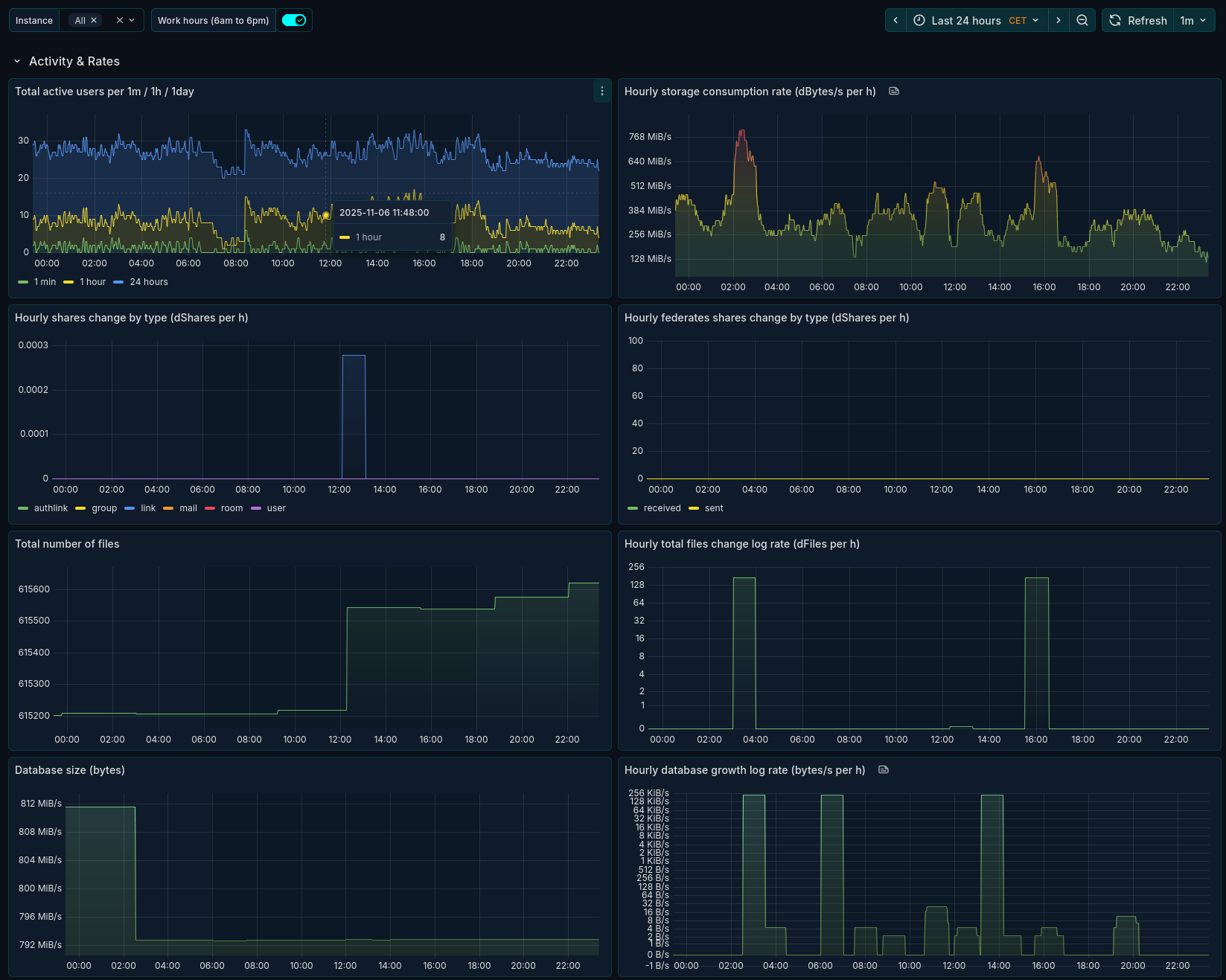Collapse the Activity & Rates row
The width and height of the screenshot is (1226, 980).
(17, 62)
